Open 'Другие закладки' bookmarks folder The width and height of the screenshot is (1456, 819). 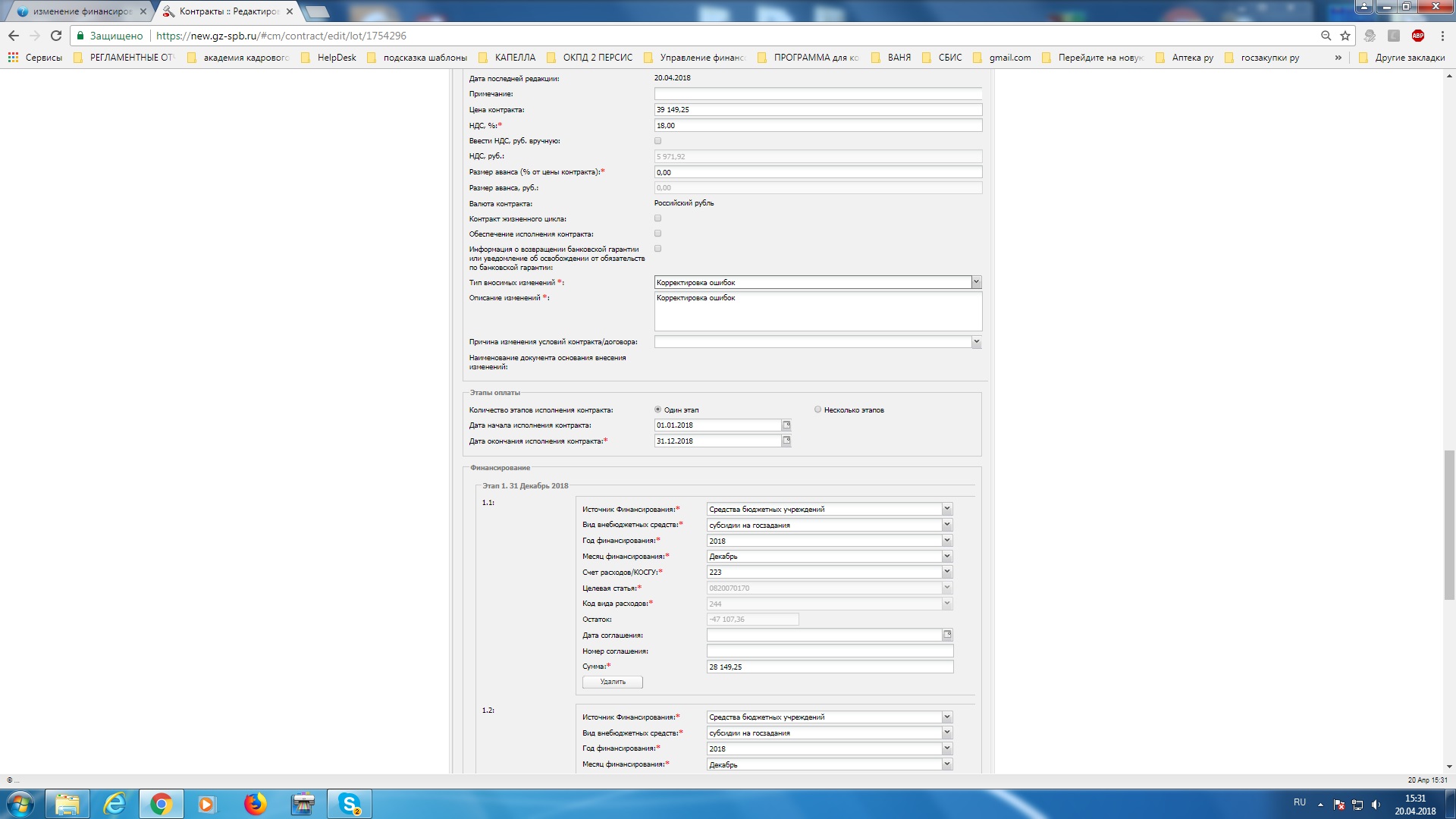pos(1409,58)
